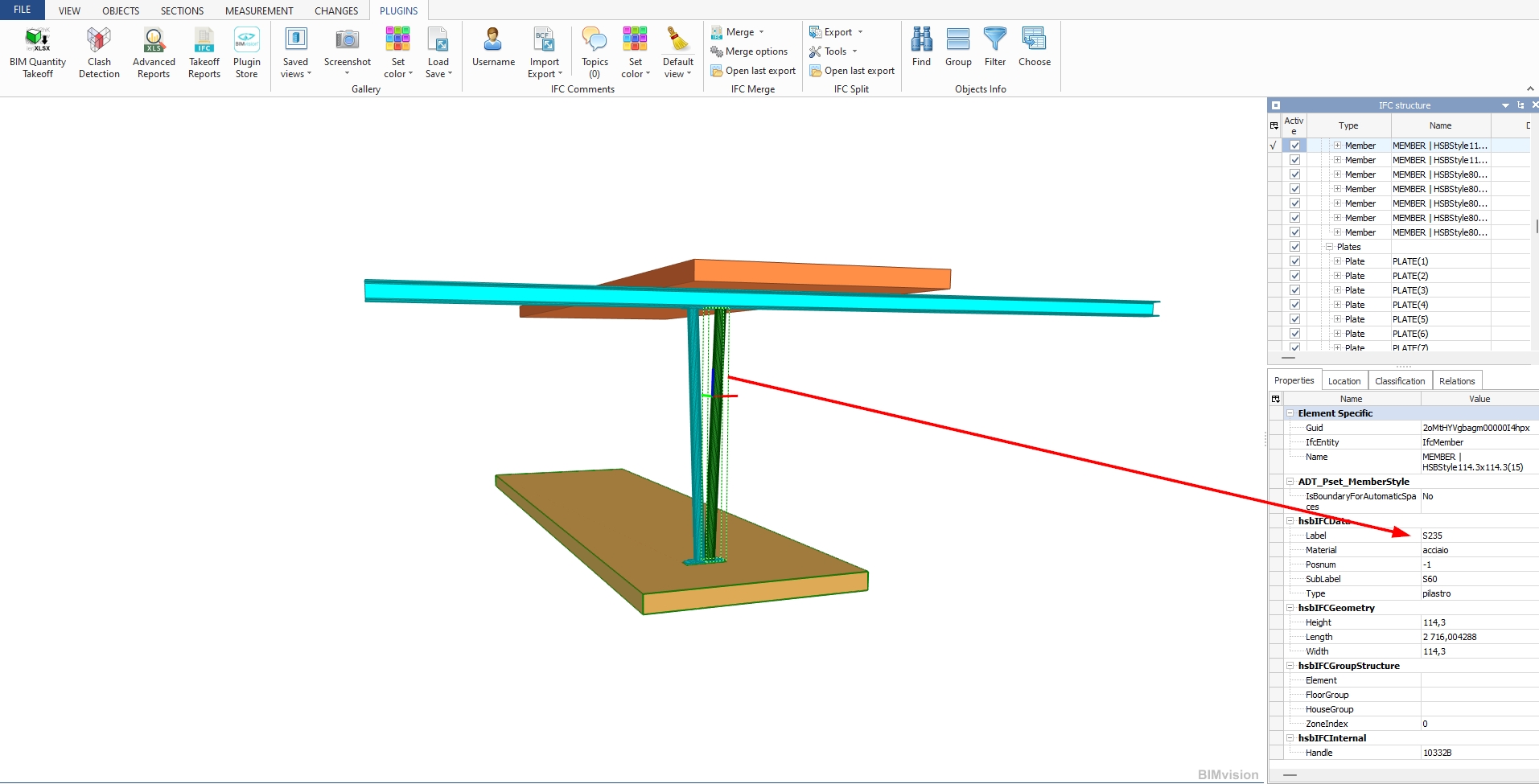
Task: Uncheck first Member HSBStyle11 active checkbox
Action: [1294, 146]
